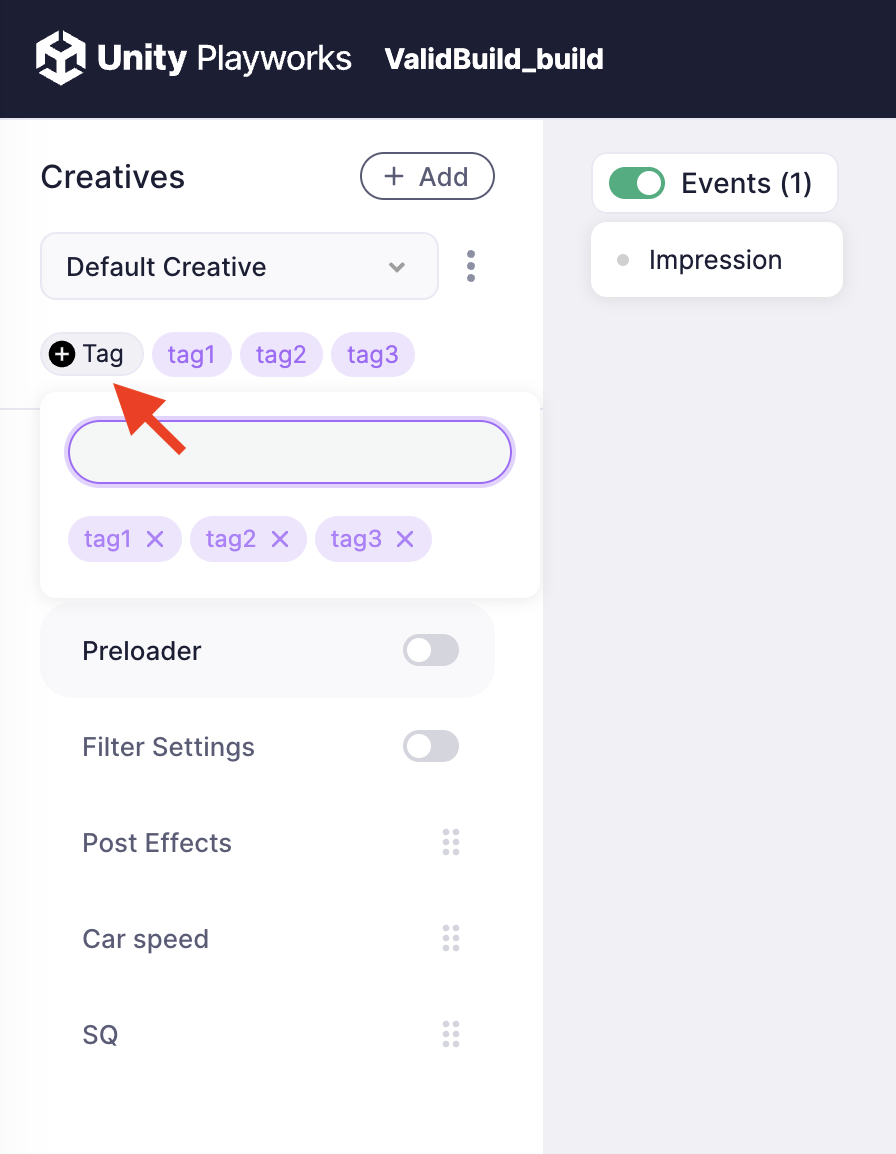This screenshot has height=1154, width=896.
Task: Disable the Events toggle
Action: [637, 183]
